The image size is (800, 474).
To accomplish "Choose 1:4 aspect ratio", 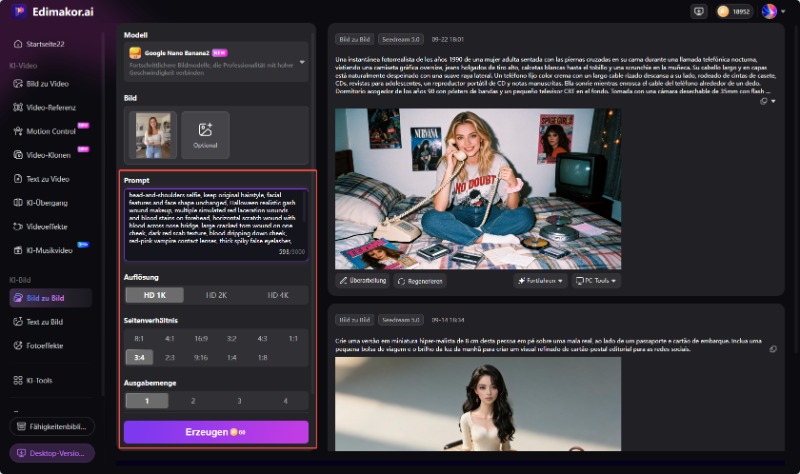I will [x=232, y=357].
